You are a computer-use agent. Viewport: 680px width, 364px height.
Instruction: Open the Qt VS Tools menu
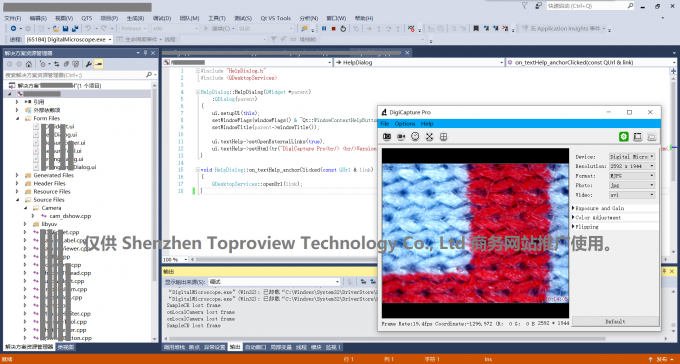(x=275, y=18)
